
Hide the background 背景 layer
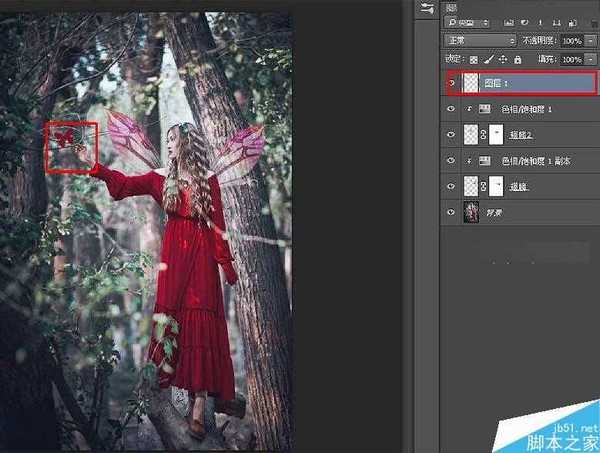tap(451, 212)
